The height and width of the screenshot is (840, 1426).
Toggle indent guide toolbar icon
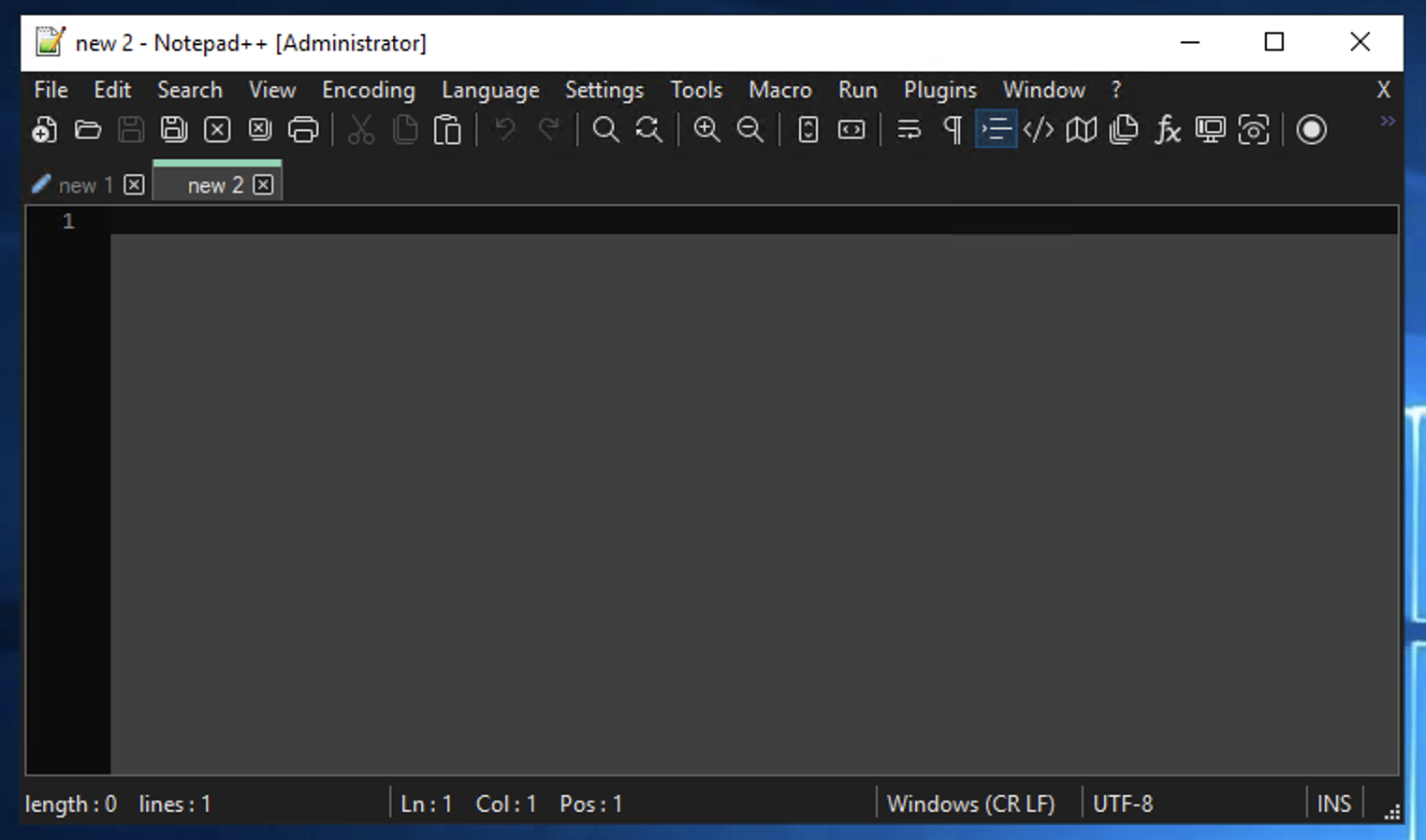(x=996, y=129)
